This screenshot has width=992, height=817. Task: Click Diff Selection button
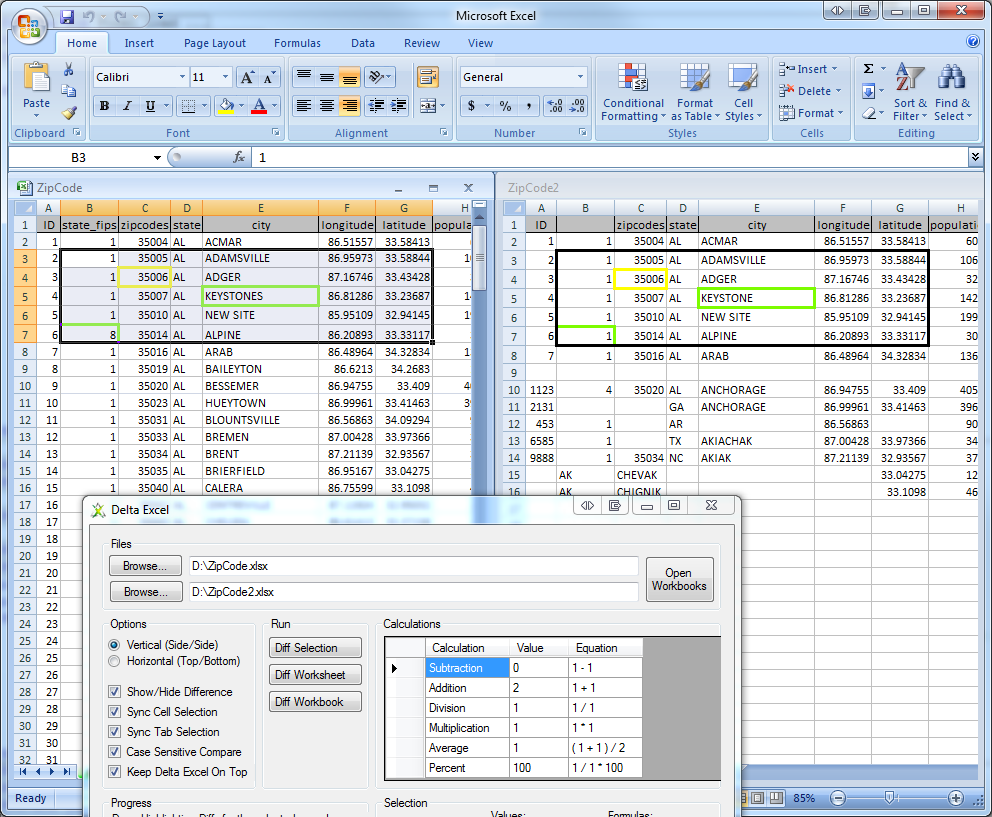315,648
